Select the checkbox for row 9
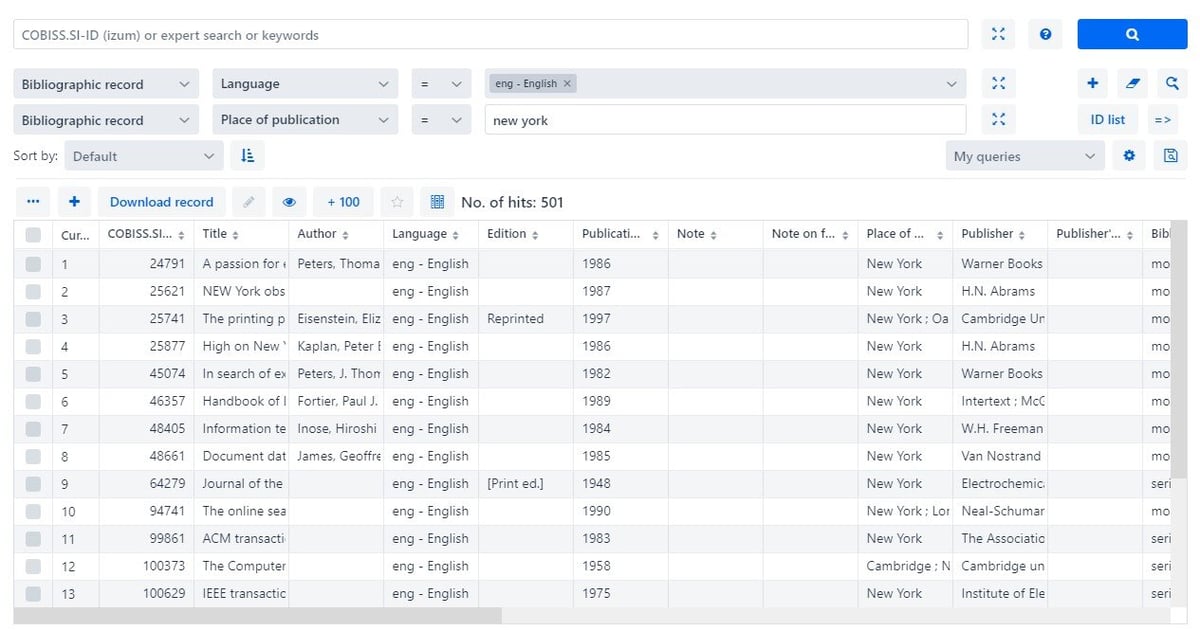 pos(33,484)
